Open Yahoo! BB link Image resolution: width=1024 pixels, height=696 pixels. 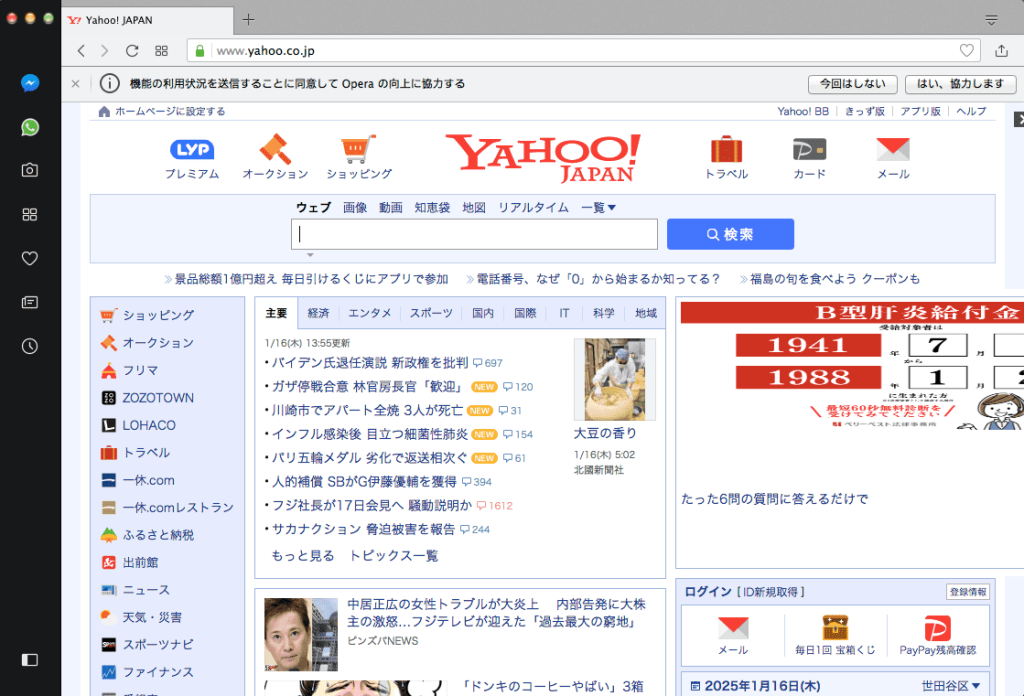tap(803, 112)
